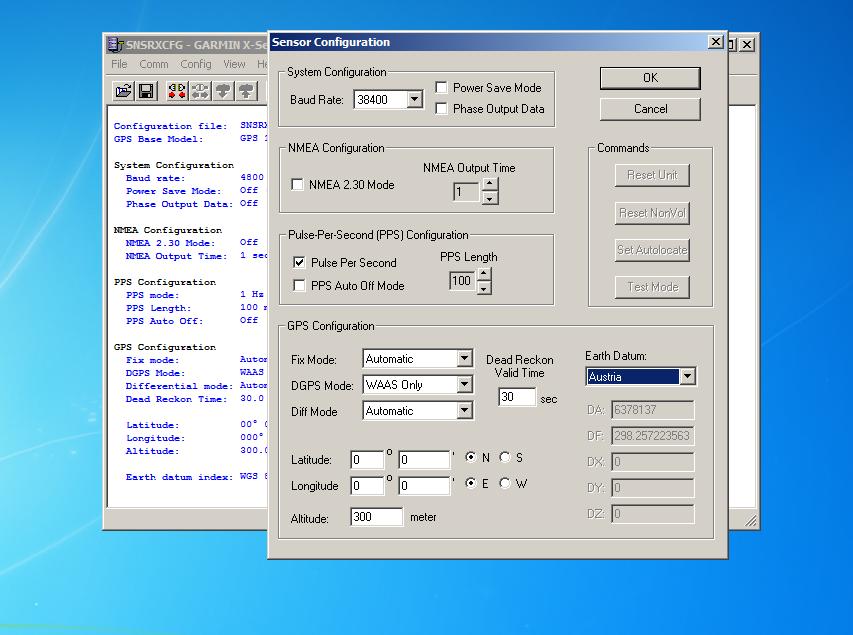853x635 pixels.
Task: Enable Phase Output Data checkbox
Action: tap(442, 109)
